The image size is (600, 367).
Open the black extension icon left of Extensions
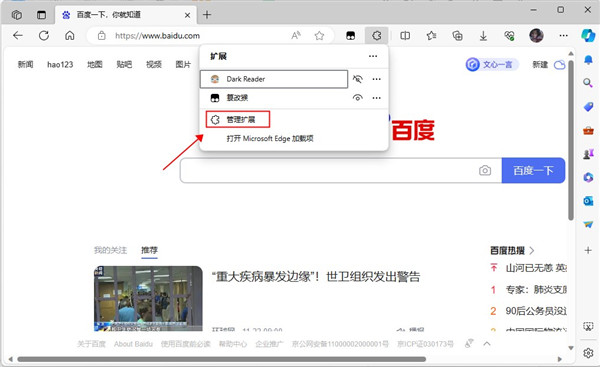click(351, 36)
